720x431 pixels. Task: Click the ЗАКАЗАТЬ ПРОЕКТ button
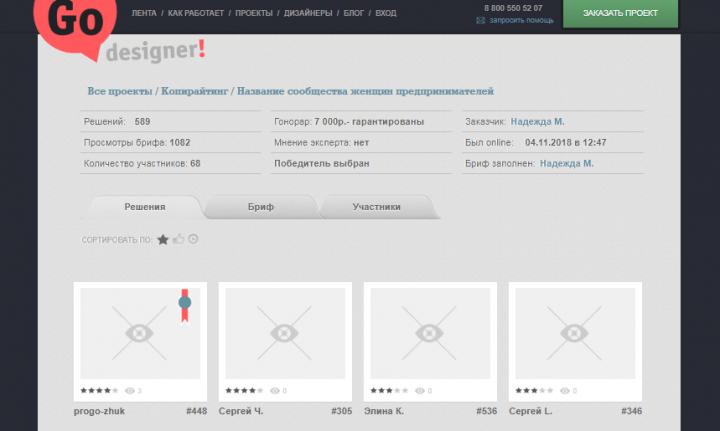click(x=620, y=13)
